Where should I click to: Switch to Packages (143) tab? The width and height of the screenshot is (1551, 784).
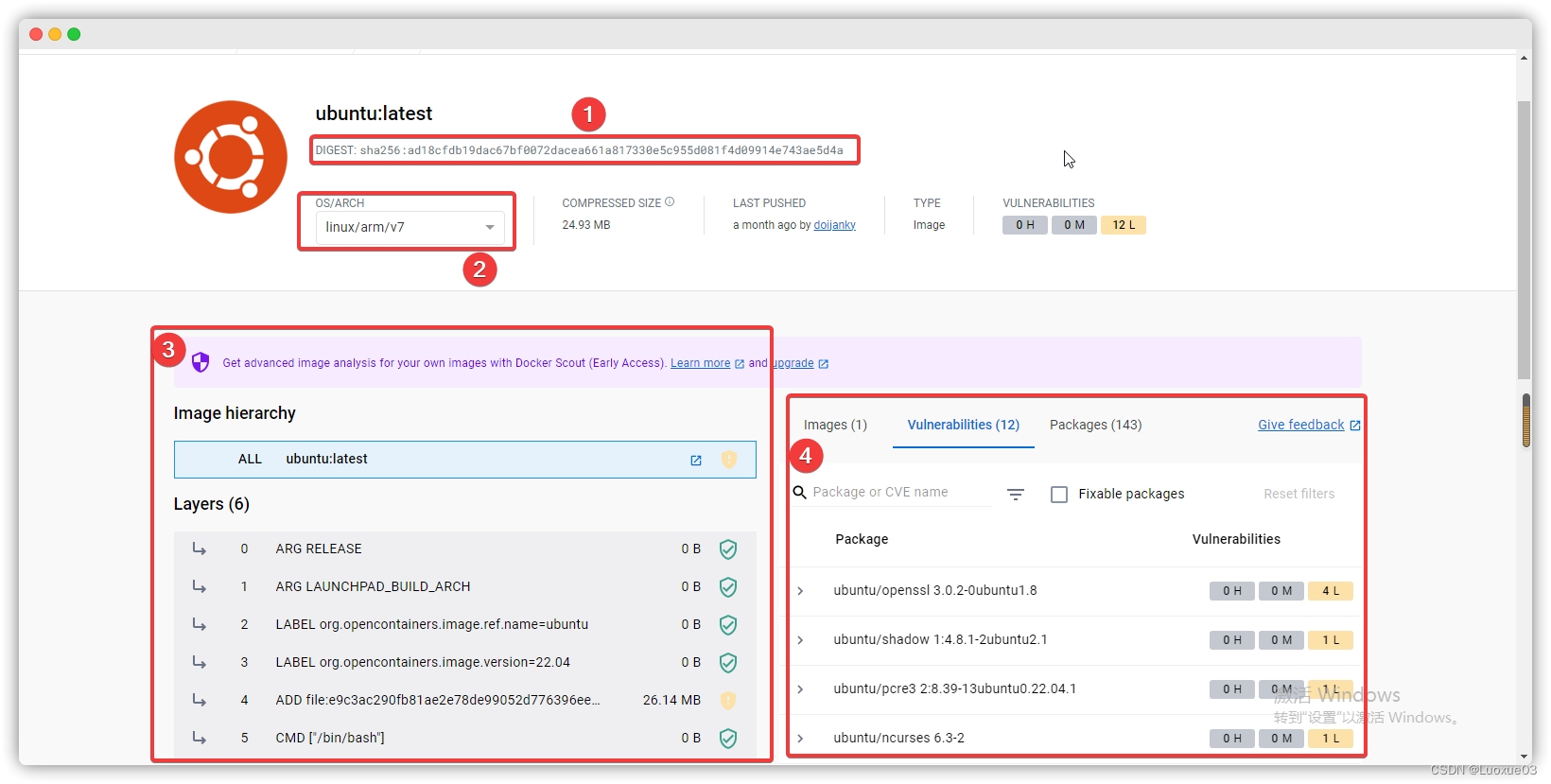(1095, 426)
